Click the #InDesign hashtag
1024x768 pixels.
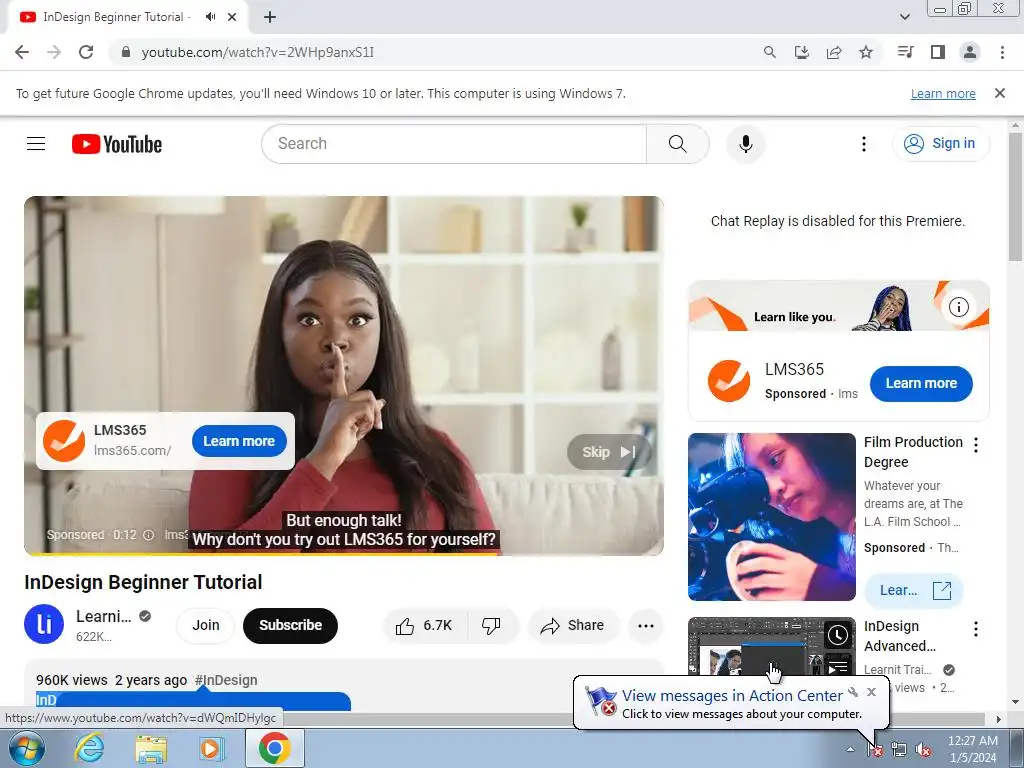pyautogui.click(x=226, y=680)
